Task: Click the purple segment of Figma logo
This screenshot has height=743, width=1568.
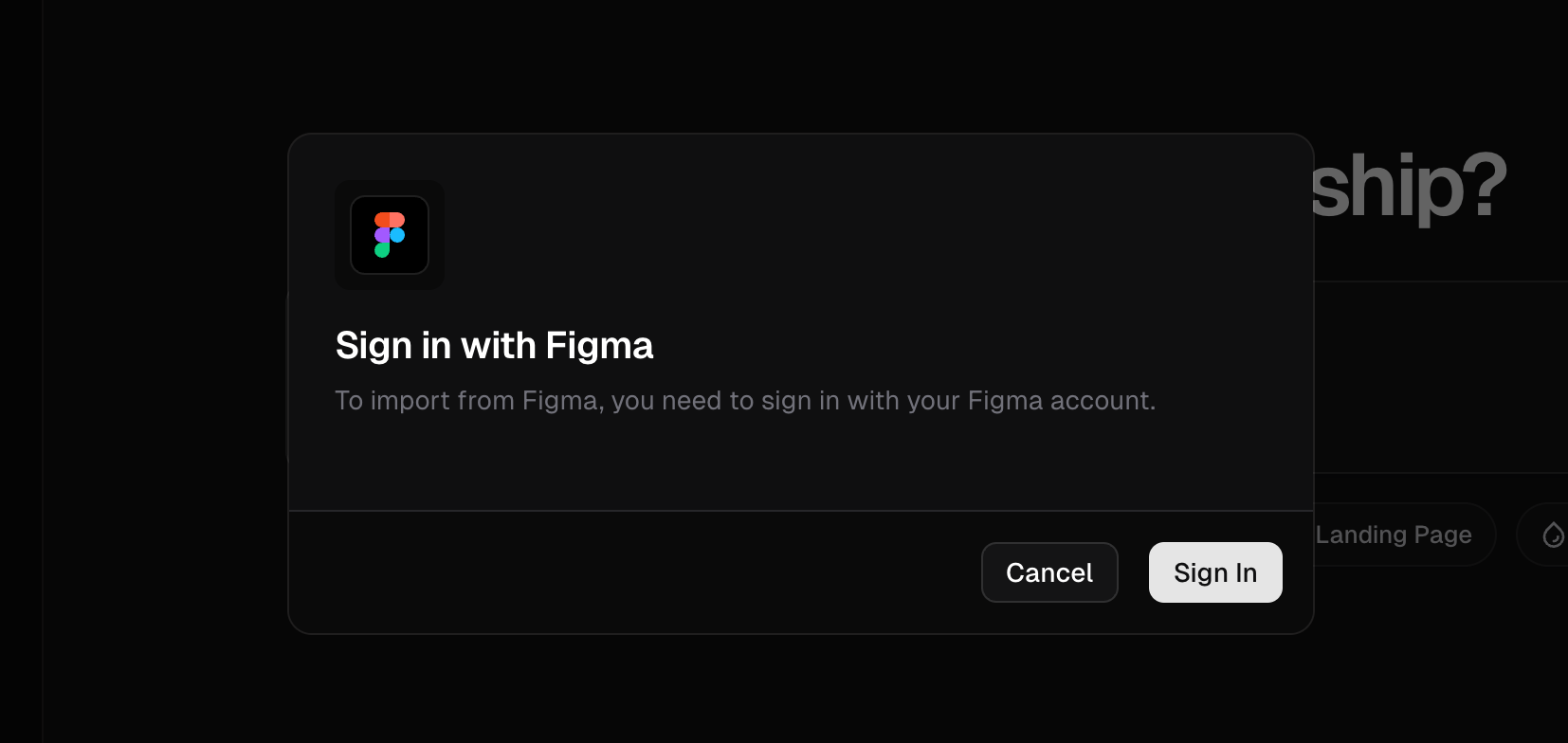Action: (x=381, y=235)
